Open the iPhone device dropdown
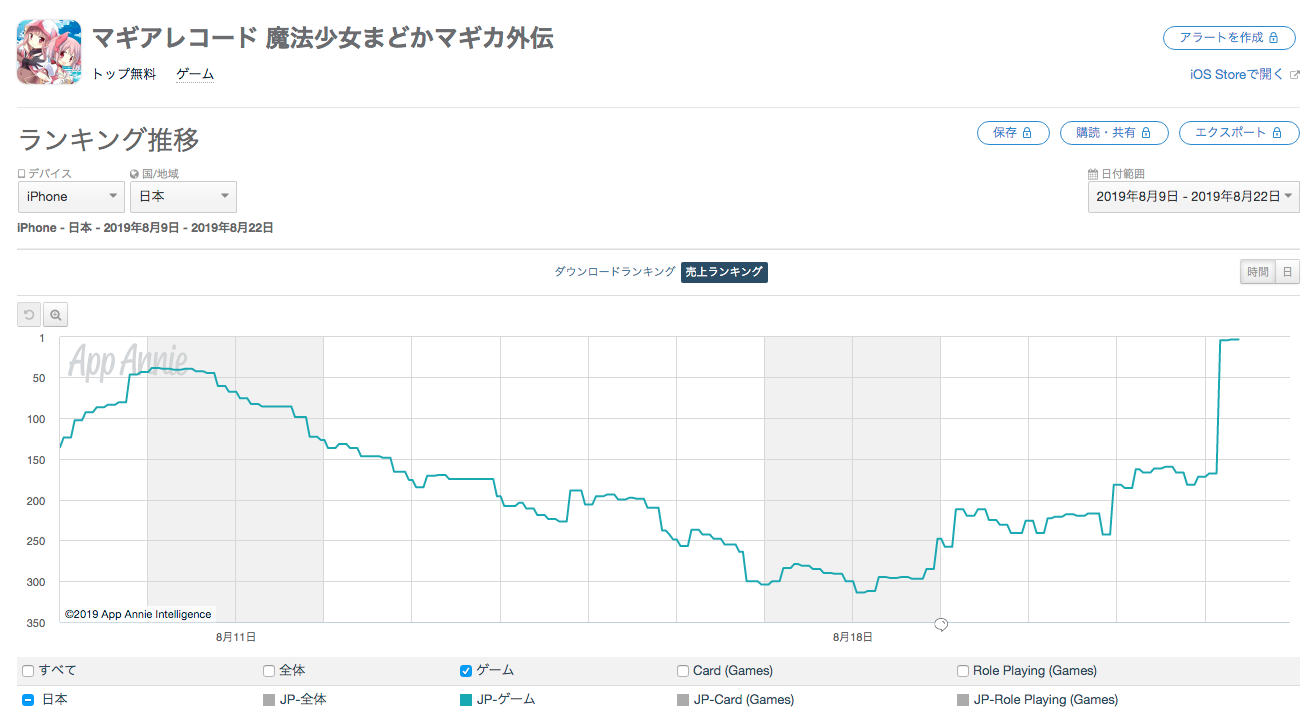Viewport: 1306px width, 727px height. (x=71, y=197)
